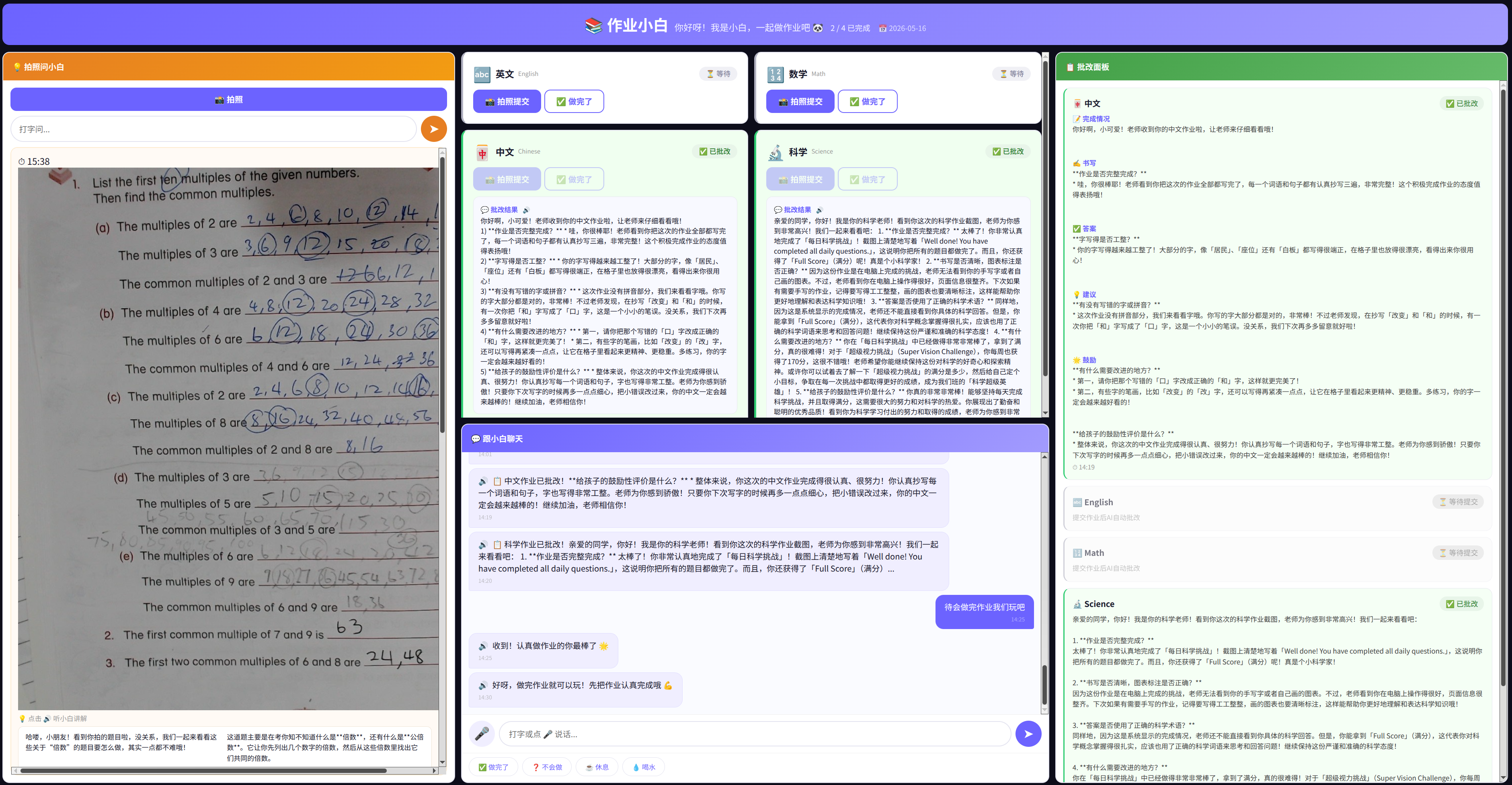Tap the microphone button in the chat
1512x785 pixels.
482,734
